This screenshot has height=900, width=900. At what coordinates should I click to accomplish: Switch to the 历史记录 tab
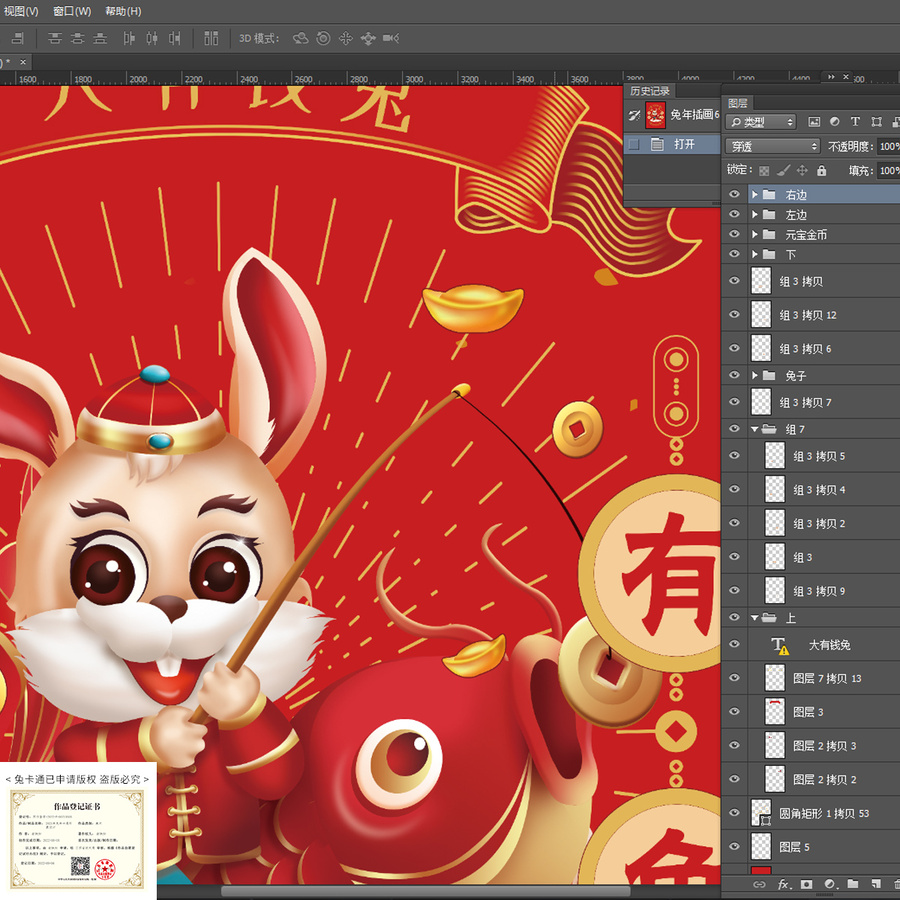click(650, 91)
